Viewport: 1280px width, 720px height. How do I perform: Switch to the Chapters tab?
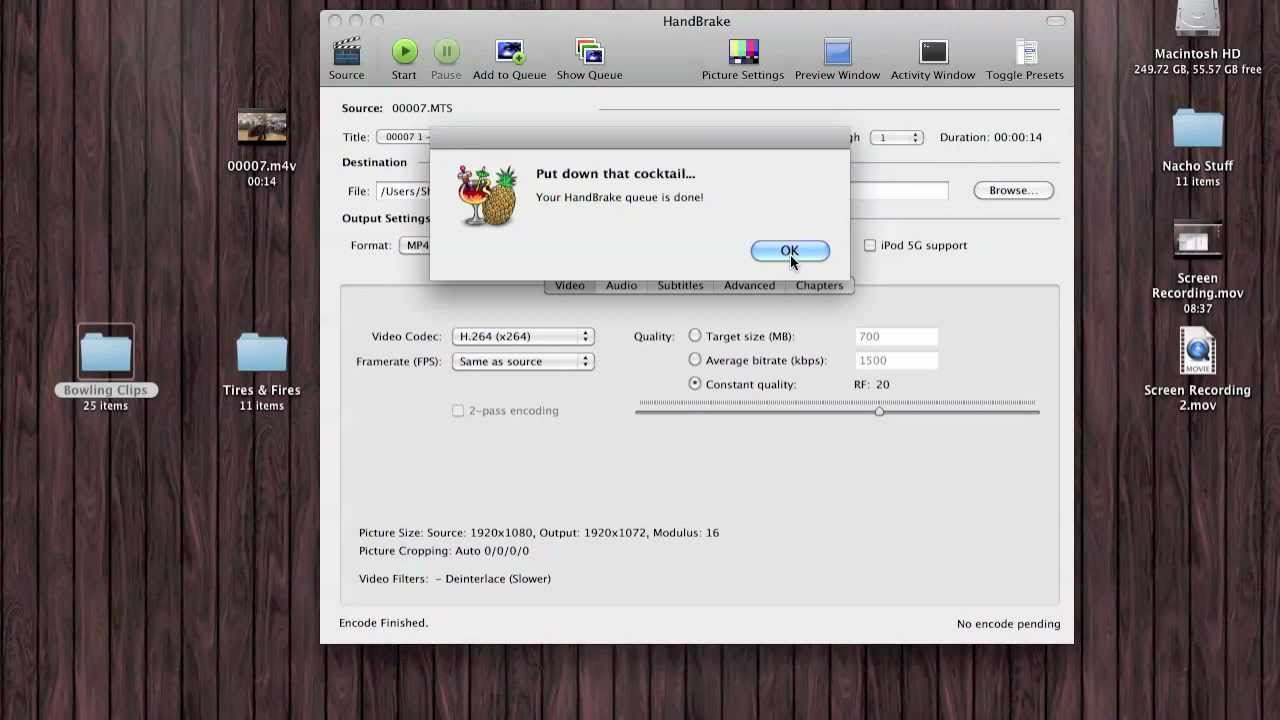(x=819, y=285)
